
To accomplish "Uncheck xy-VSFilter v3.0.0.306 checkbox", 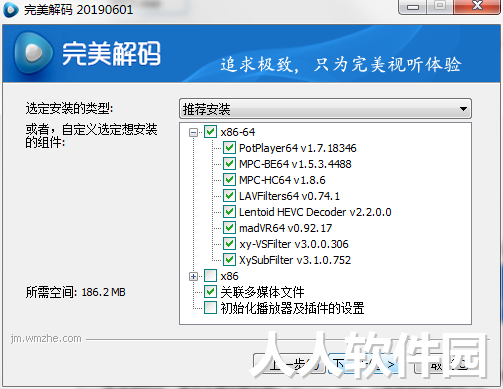I will pyautogui.click(x=229, y=244).
